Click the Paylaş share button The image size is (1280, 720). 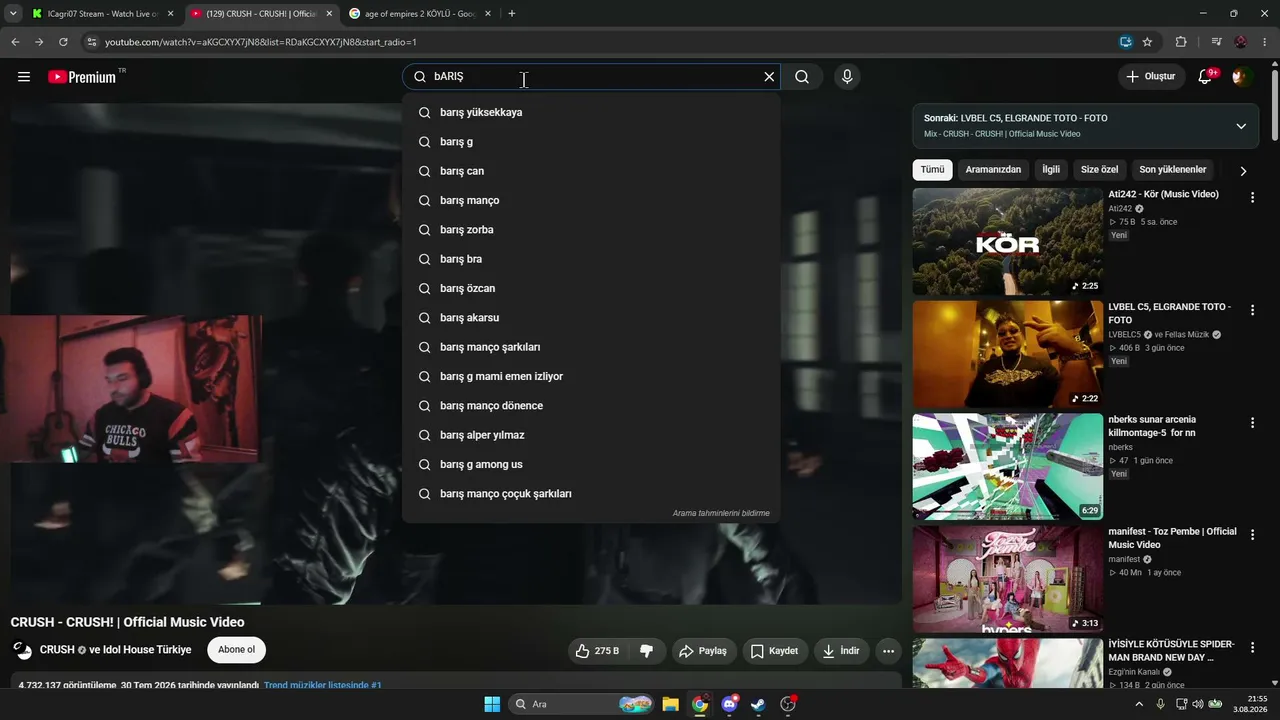(x=704, y=651)
